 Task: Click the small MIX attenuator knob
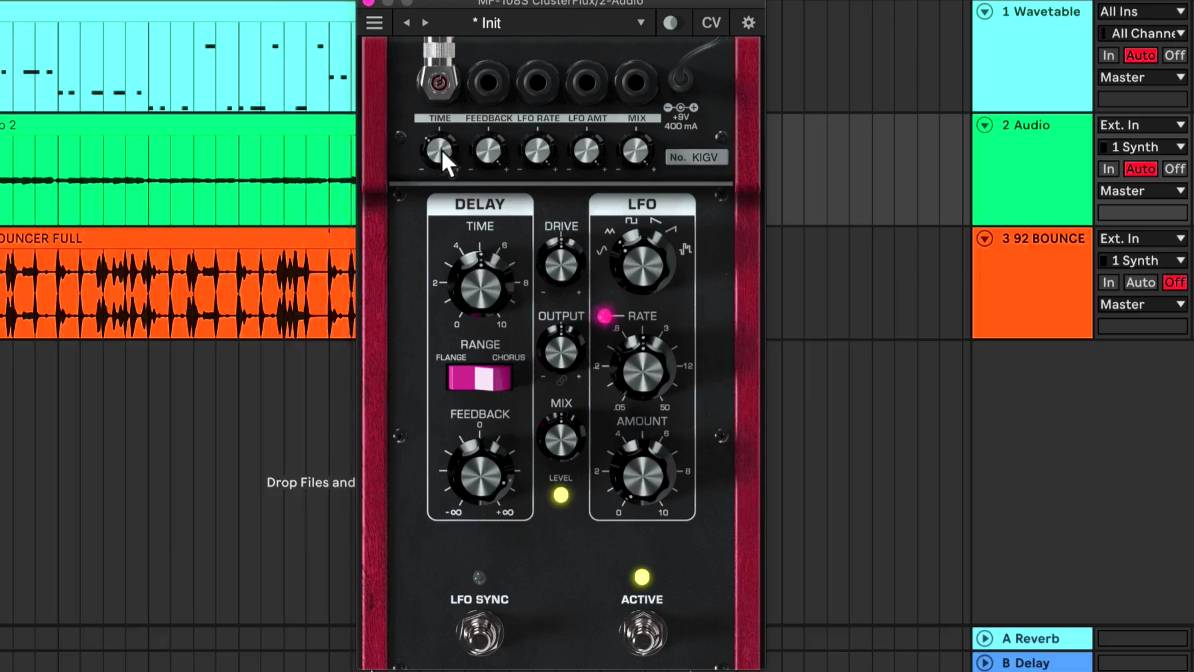(635, 150)
